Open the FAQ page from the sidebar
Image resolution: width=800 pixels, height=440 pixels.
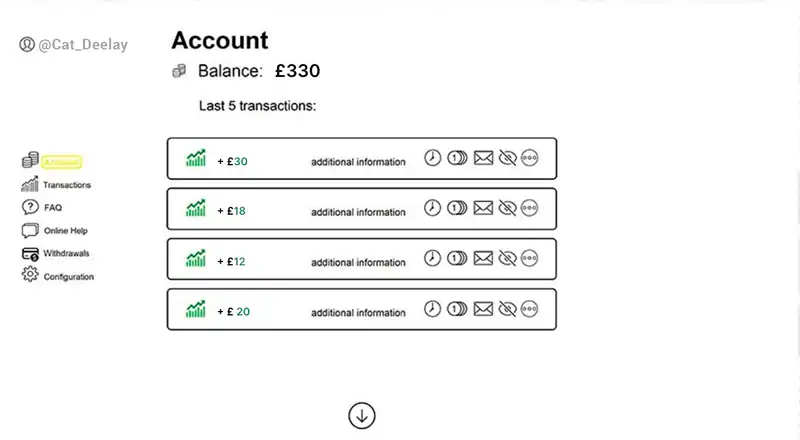point(52,208)
